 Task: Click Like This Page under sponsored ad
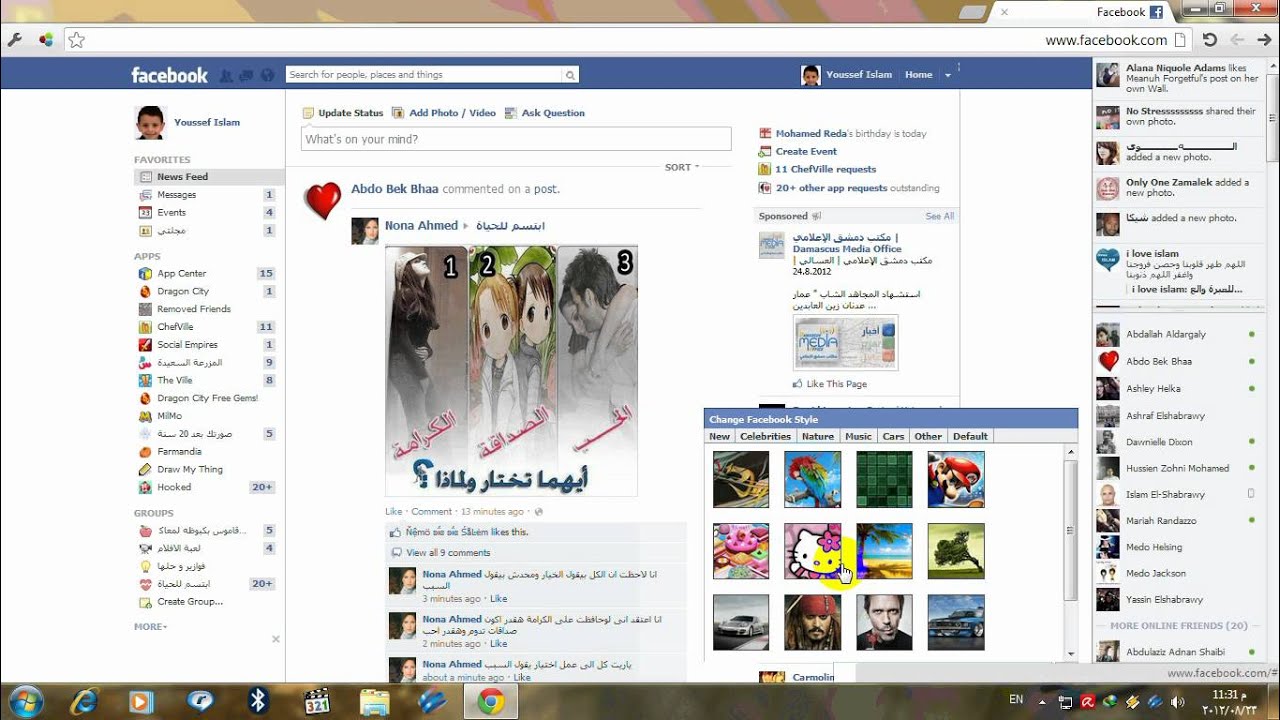[836, 384]
